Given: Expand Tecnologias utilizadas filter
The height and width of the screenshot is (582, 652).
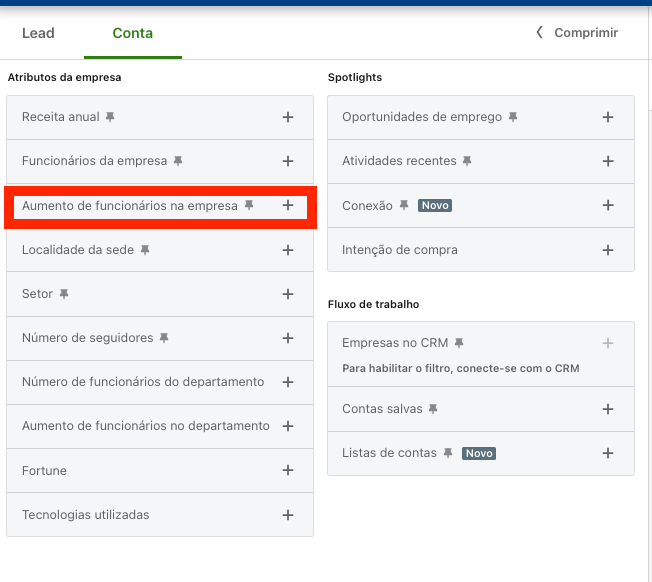Looking at the screenshot, I should (288, 515).
